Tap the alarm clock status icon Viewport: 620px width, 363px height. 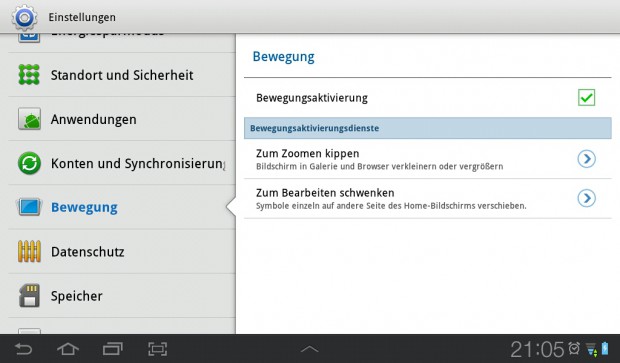pyautogui.click(x=574, y=348)
